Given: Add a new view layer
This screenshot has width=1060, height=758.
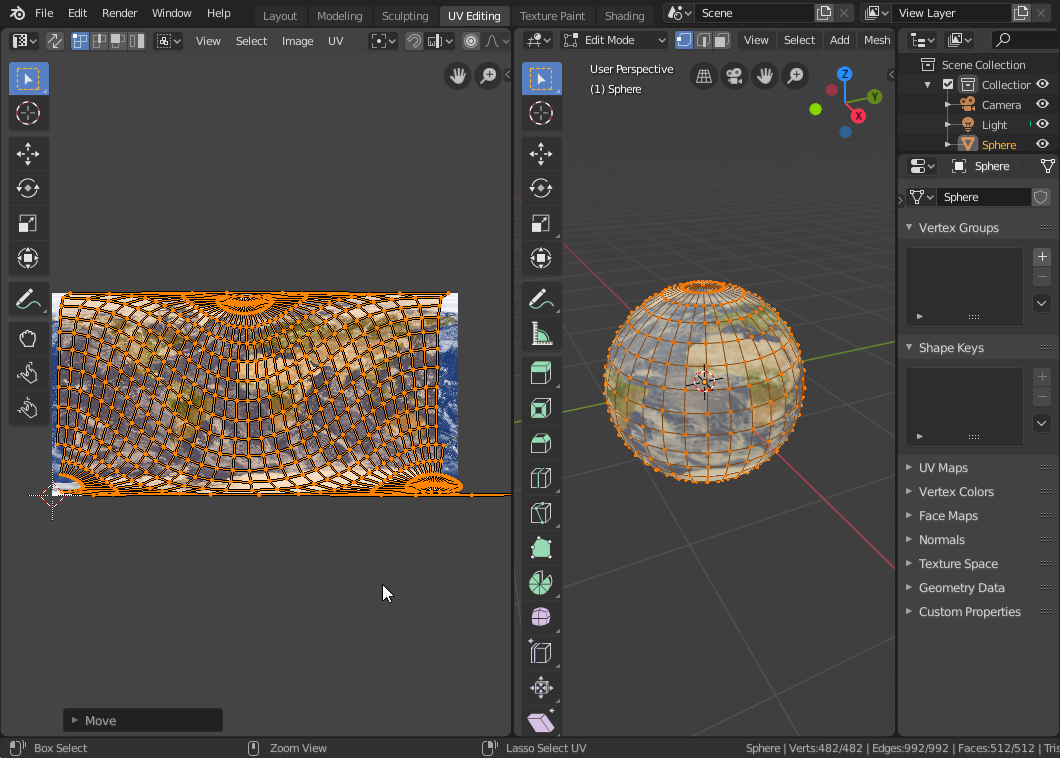Looking at the screenshot, I should [x=1021, y=13].
